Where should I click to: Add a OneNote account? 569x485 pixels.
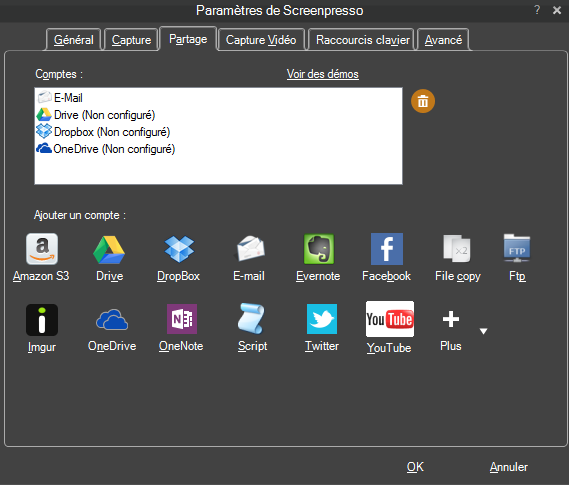pyautogui.click(x=181, y=328)
